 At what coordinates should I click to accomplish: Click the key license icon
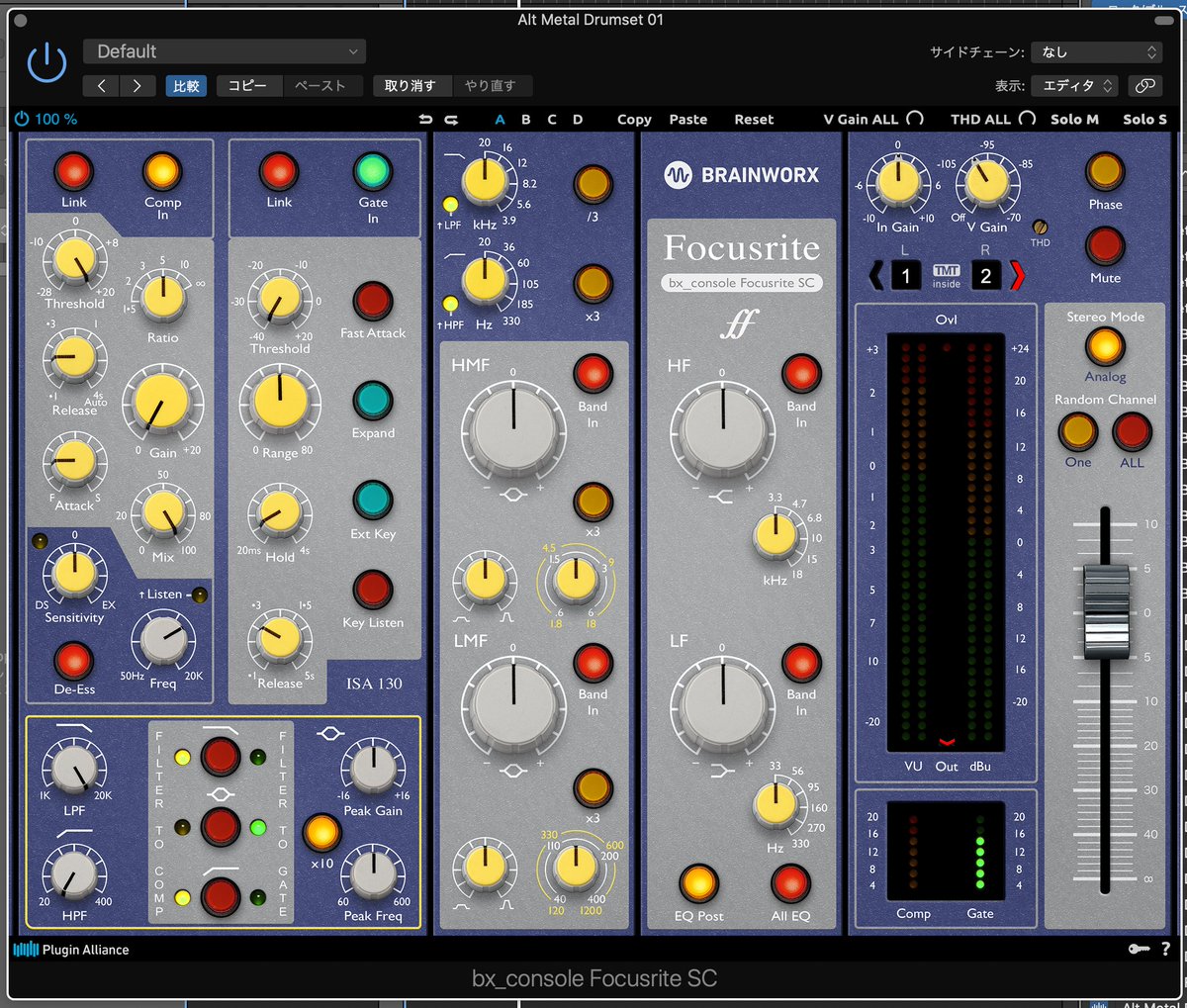pyautogui.click(x=1139, y=949)
